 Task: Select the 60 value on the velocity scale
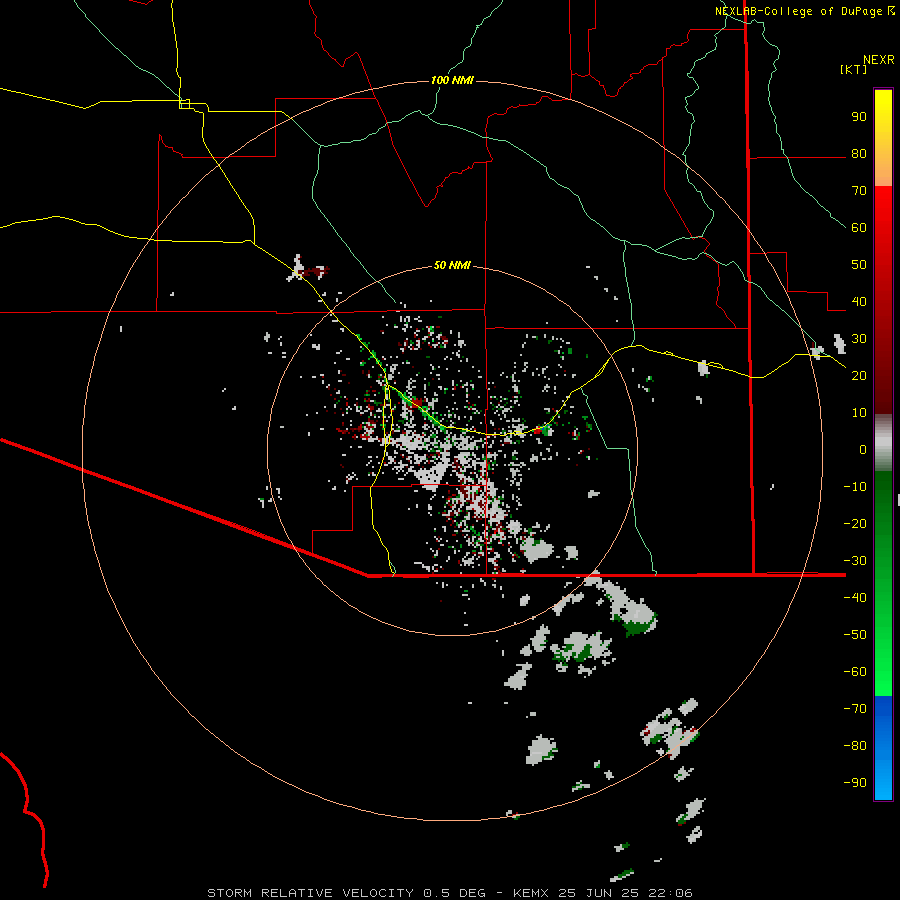pyautogui.click(x=859, y=228)
